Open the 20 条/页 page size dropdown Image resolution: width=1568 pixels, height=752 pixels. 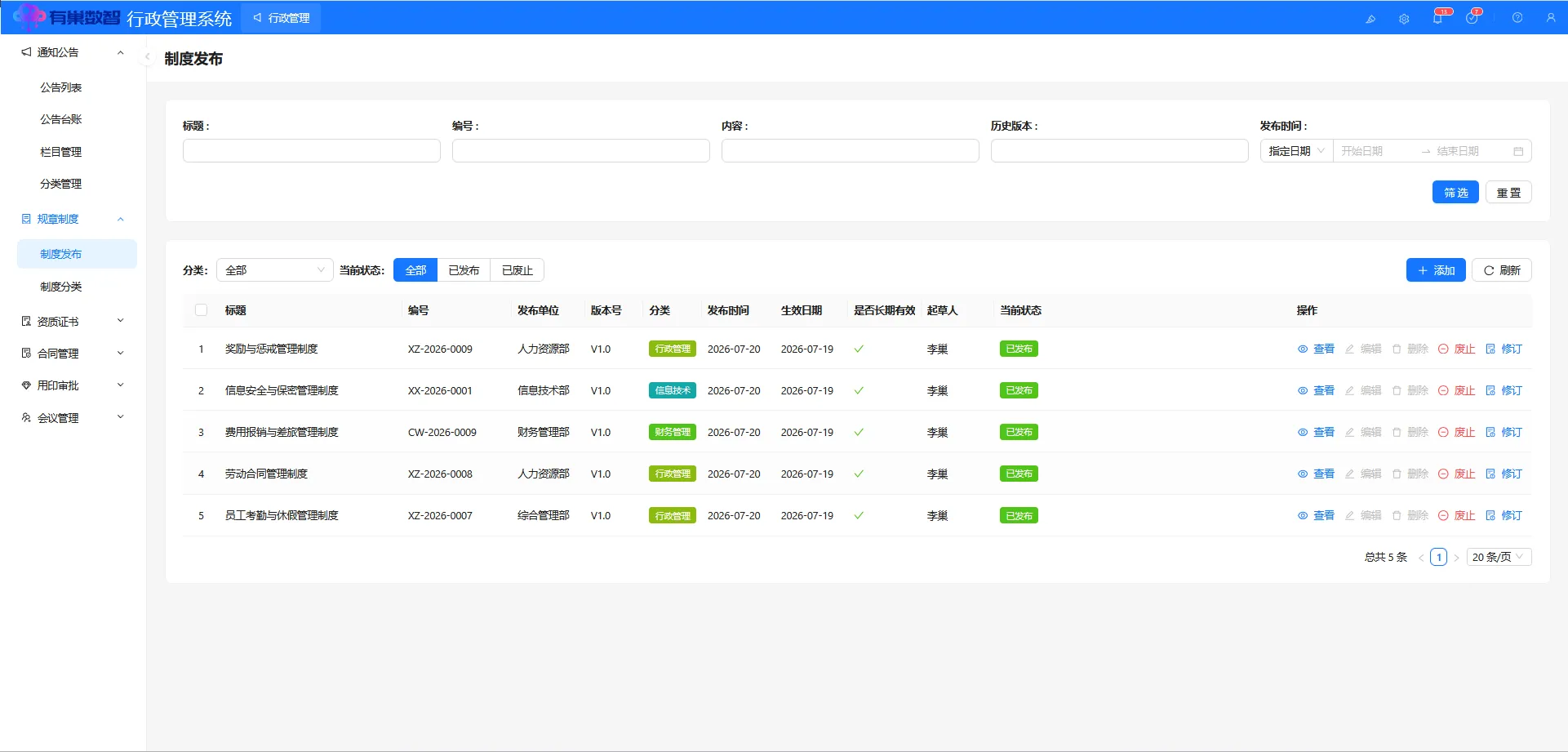[1499, 557]
